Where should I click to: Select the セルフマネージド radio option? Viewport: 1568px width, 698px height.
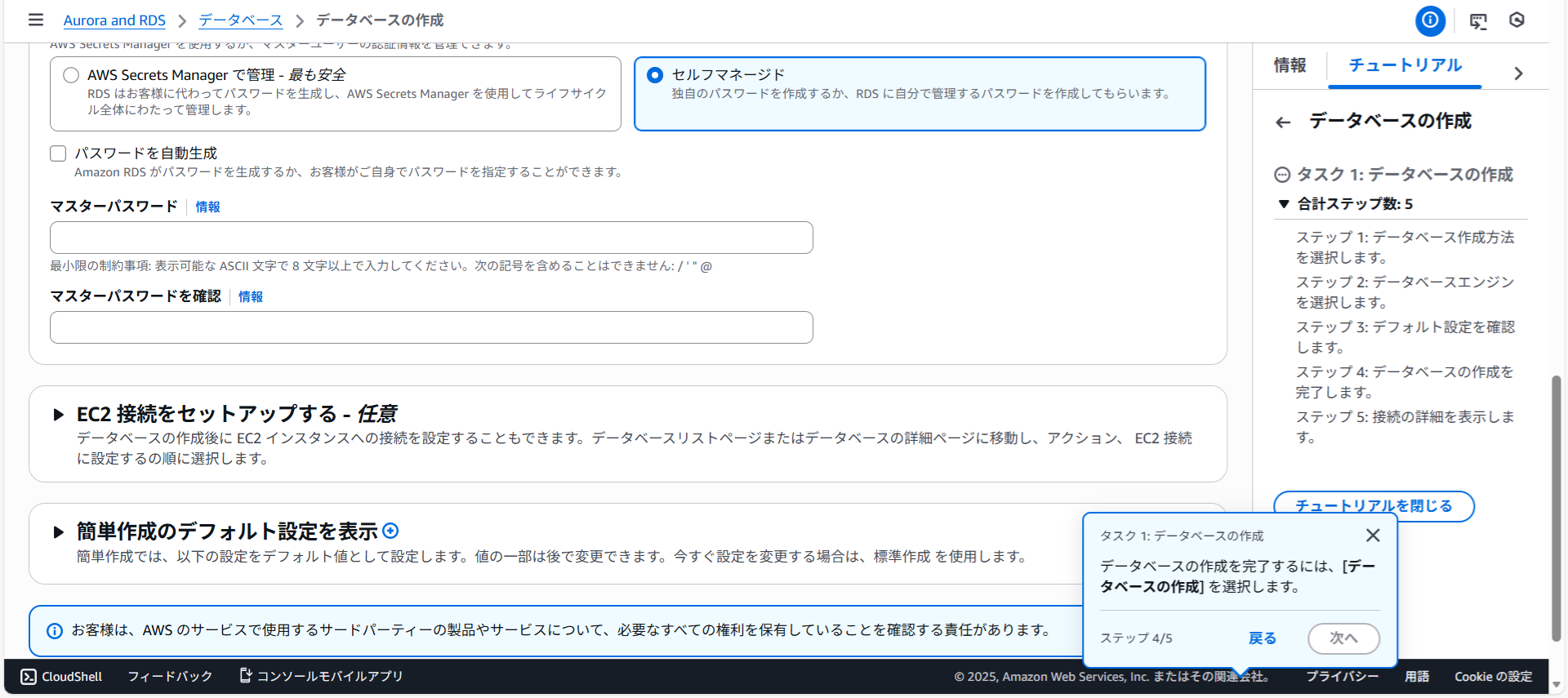(x=655, y=75)
